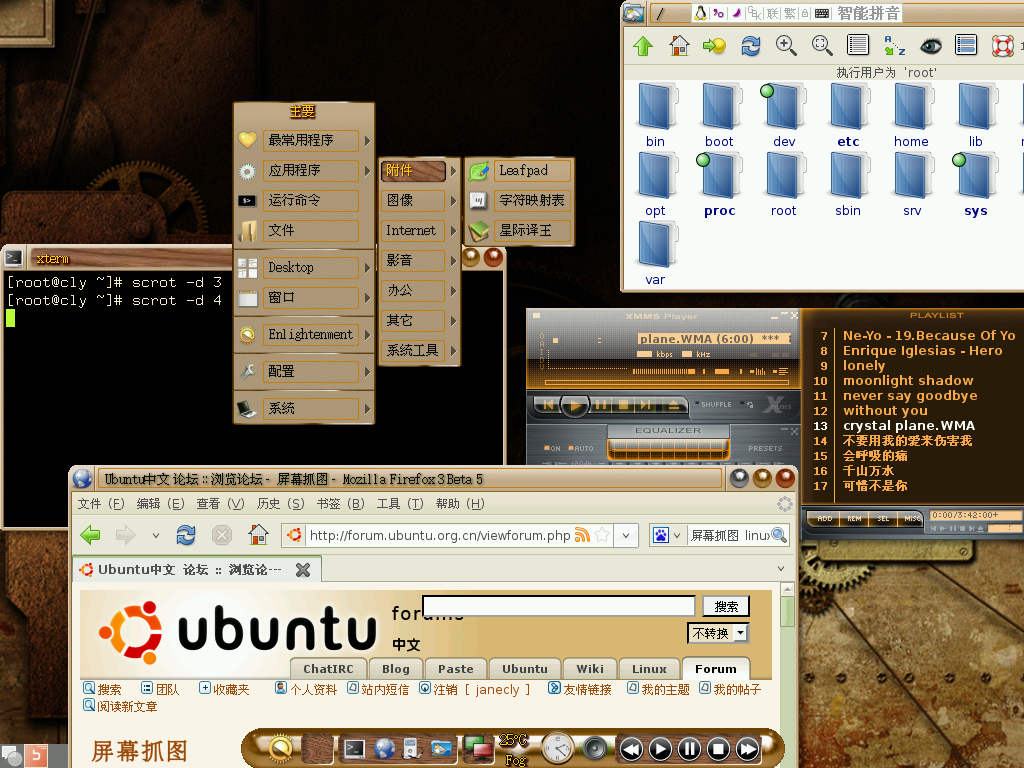Screen dimensions: 1024x768
Task: Click XMMS seek position bar
Action: pos(666,383)
